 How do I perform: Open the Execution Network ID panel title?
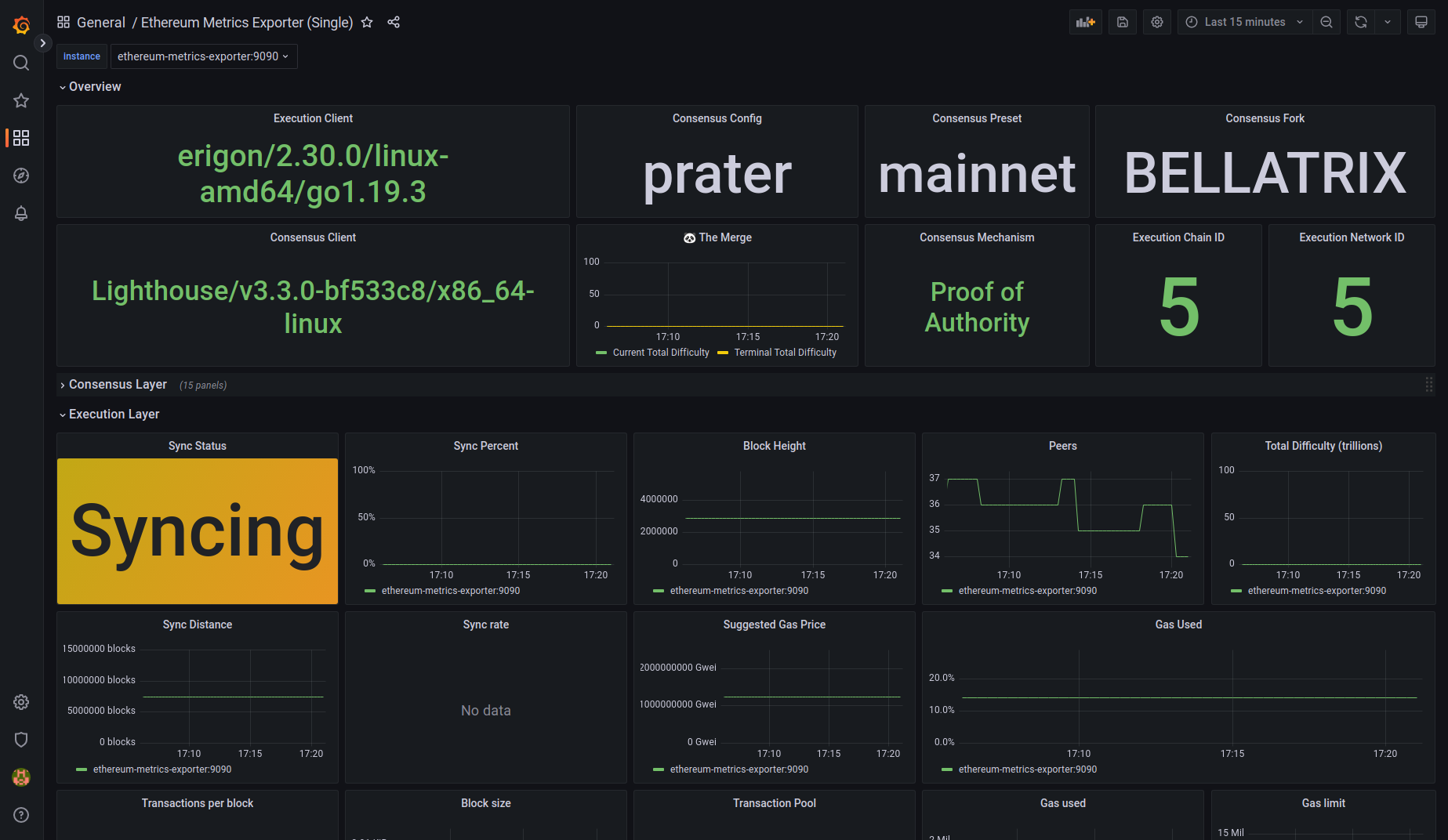tap(1352, 237)
